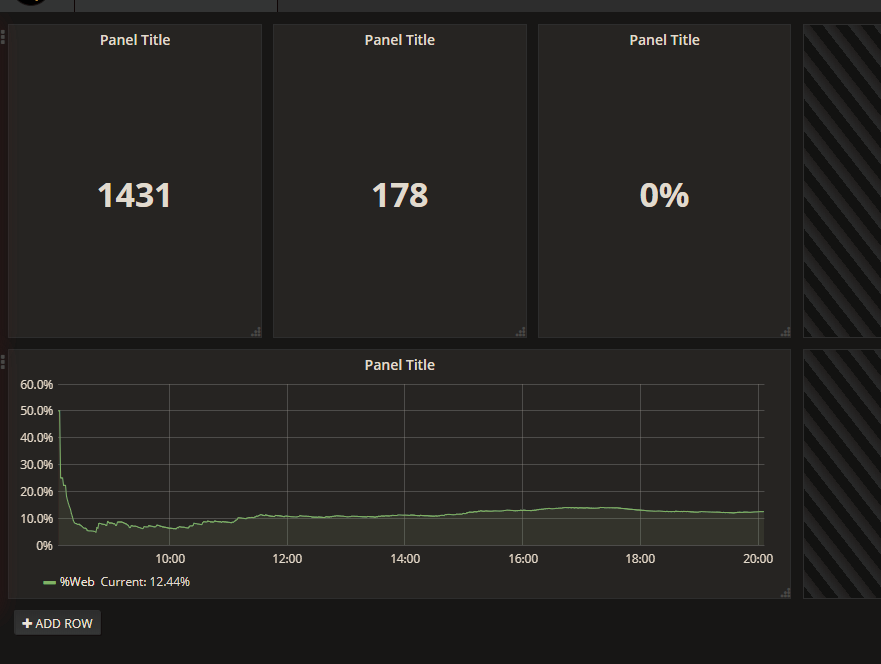Screen dimensions: 881x664
Task: Click the "Current: 12.44%" legend value
Action: pyautogui.click(x=148, y=581)
